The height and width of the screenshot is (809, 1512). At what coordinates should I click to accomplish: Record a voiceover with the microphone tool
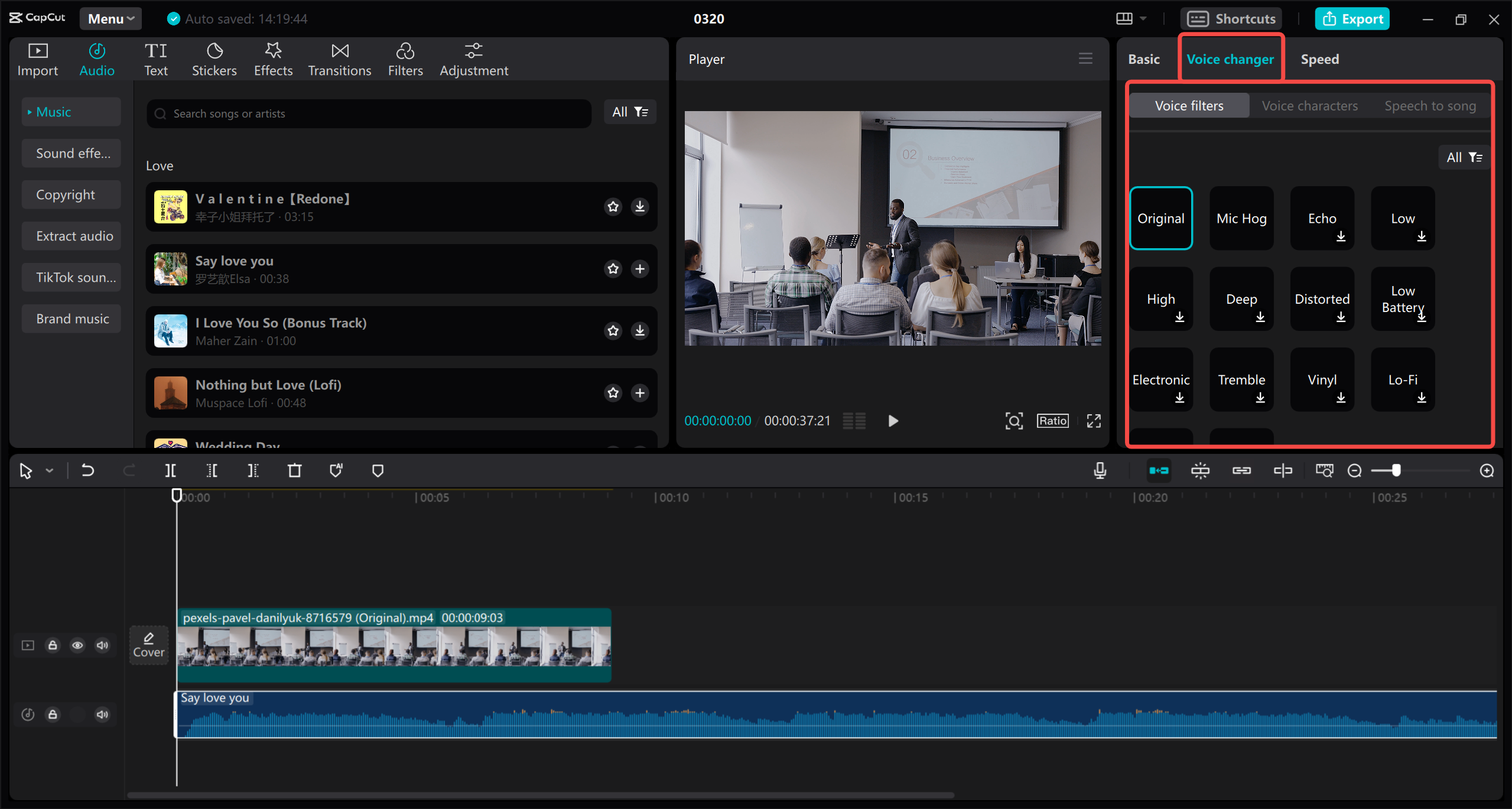click(1100, 470)
